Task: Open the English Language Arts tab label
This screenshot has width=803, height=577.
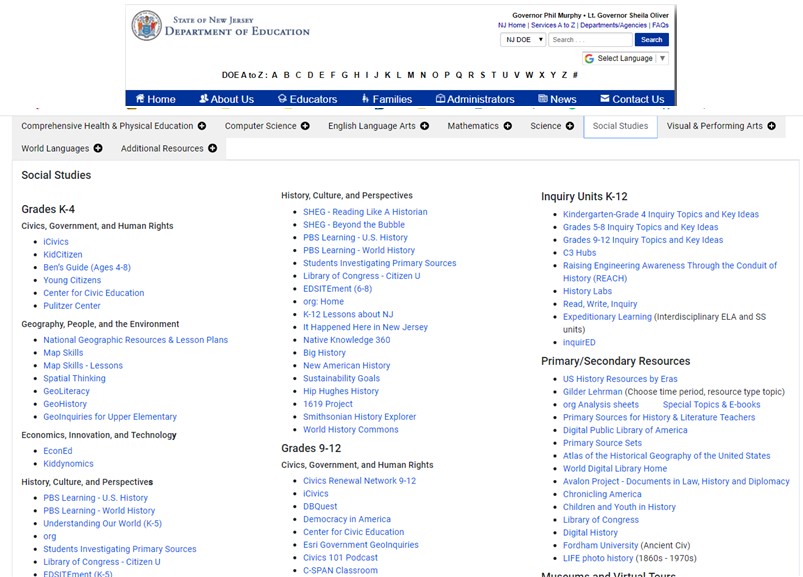Action: (372, 126)
